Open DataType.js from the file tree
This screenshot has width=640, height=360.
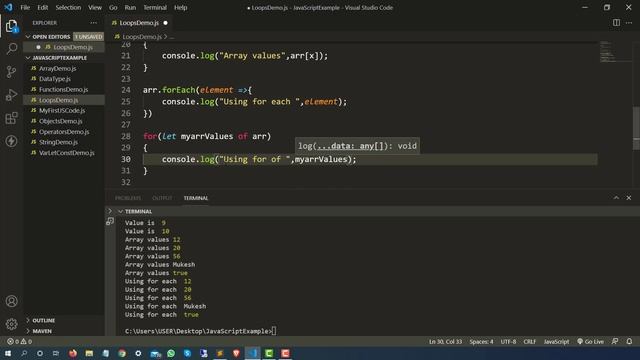(55, 79)
